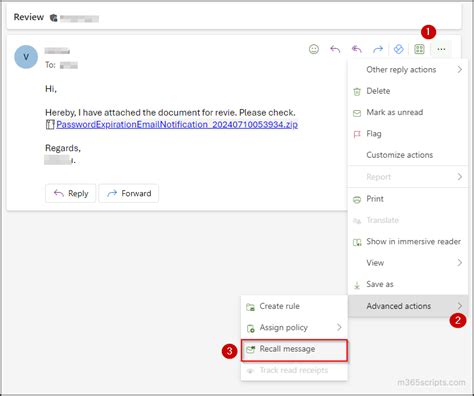Choose Save as menu entry
The width and height of the screenshot is (474, 396).
[x=408, y=284]
